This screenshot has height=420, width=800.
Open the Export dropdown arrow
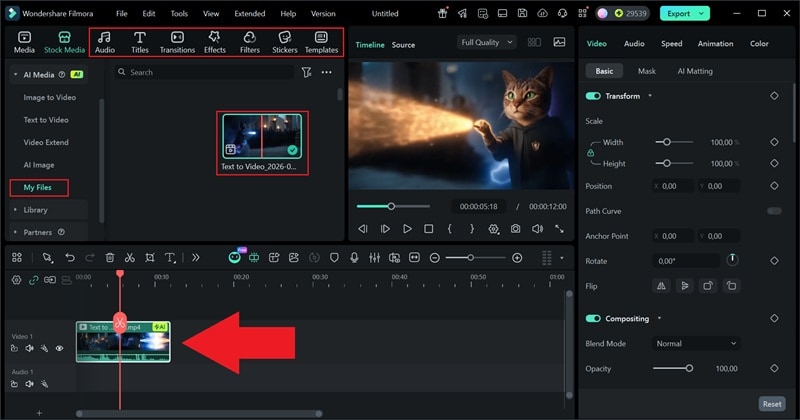point(702,14)
